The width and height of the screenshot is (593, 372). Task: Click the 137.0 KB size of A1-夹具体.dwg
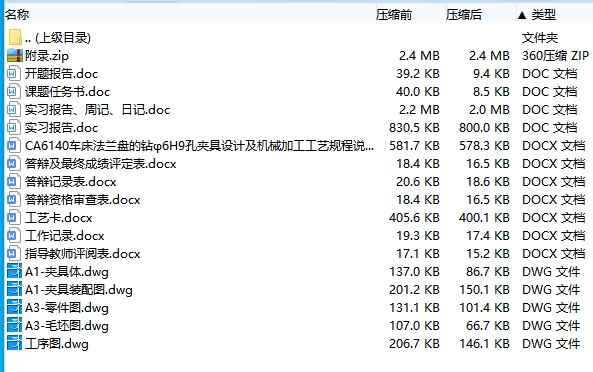click(414, 272)
